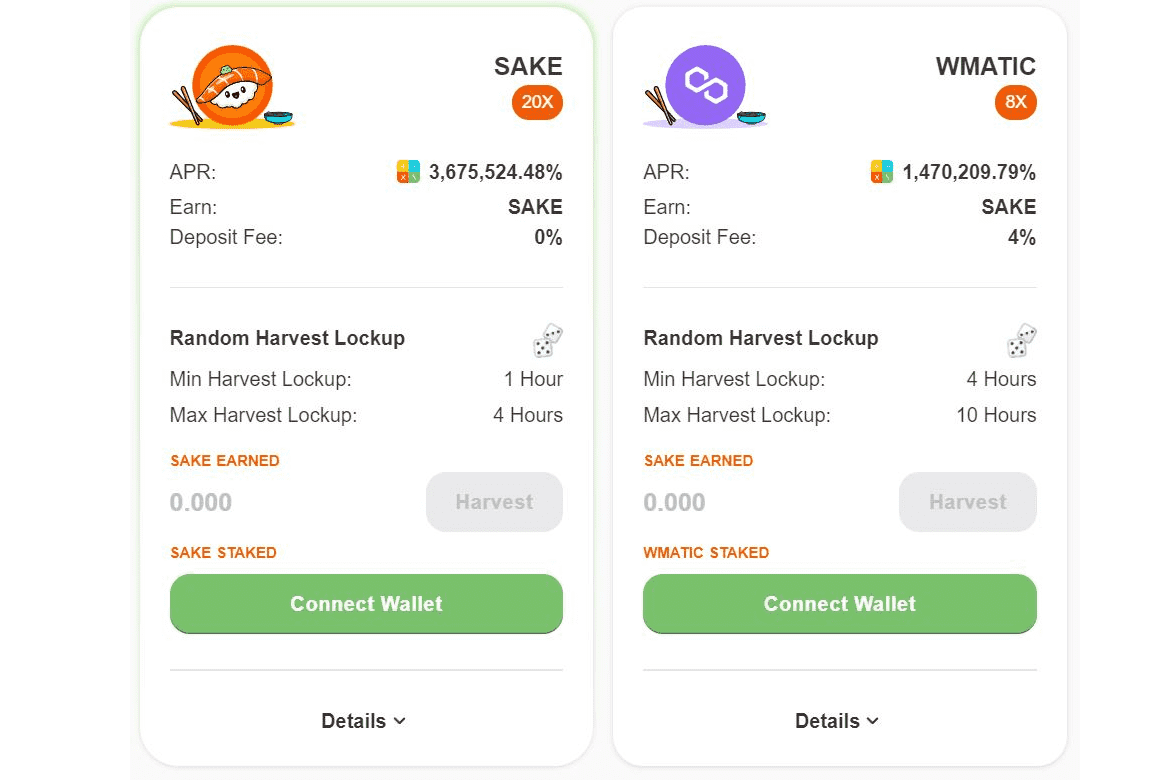Click the Harvest button on SAKE card

[494, 502]
